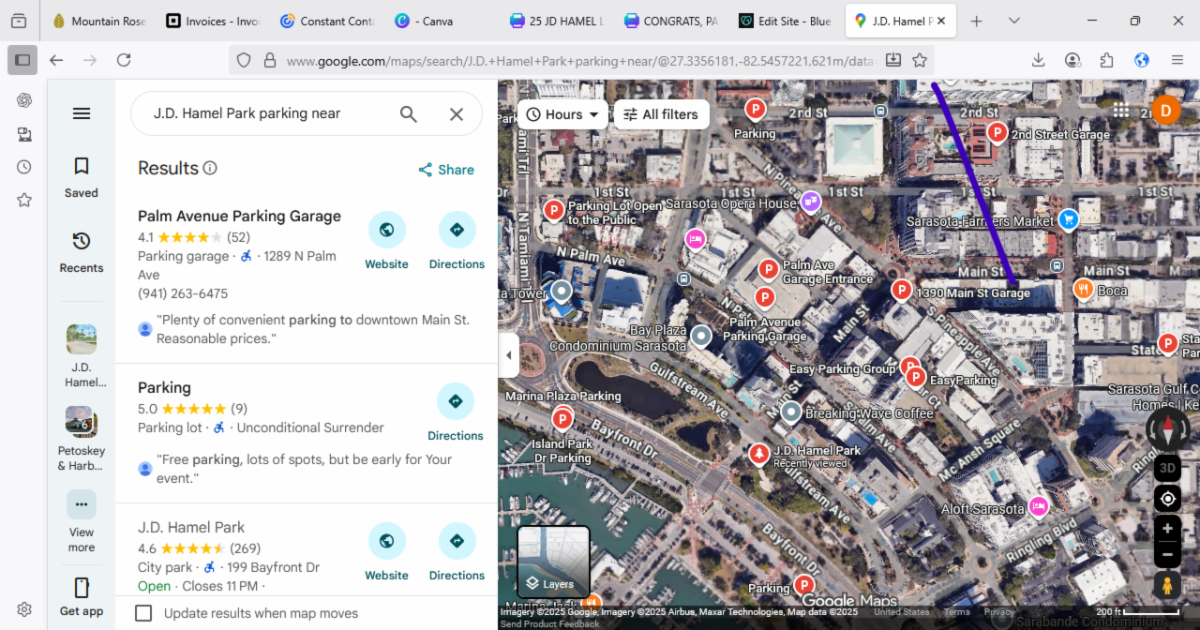Click Breaking Wave Coffee map pin
Viewport: 1200px width, 630px height.
pos(791,411)
